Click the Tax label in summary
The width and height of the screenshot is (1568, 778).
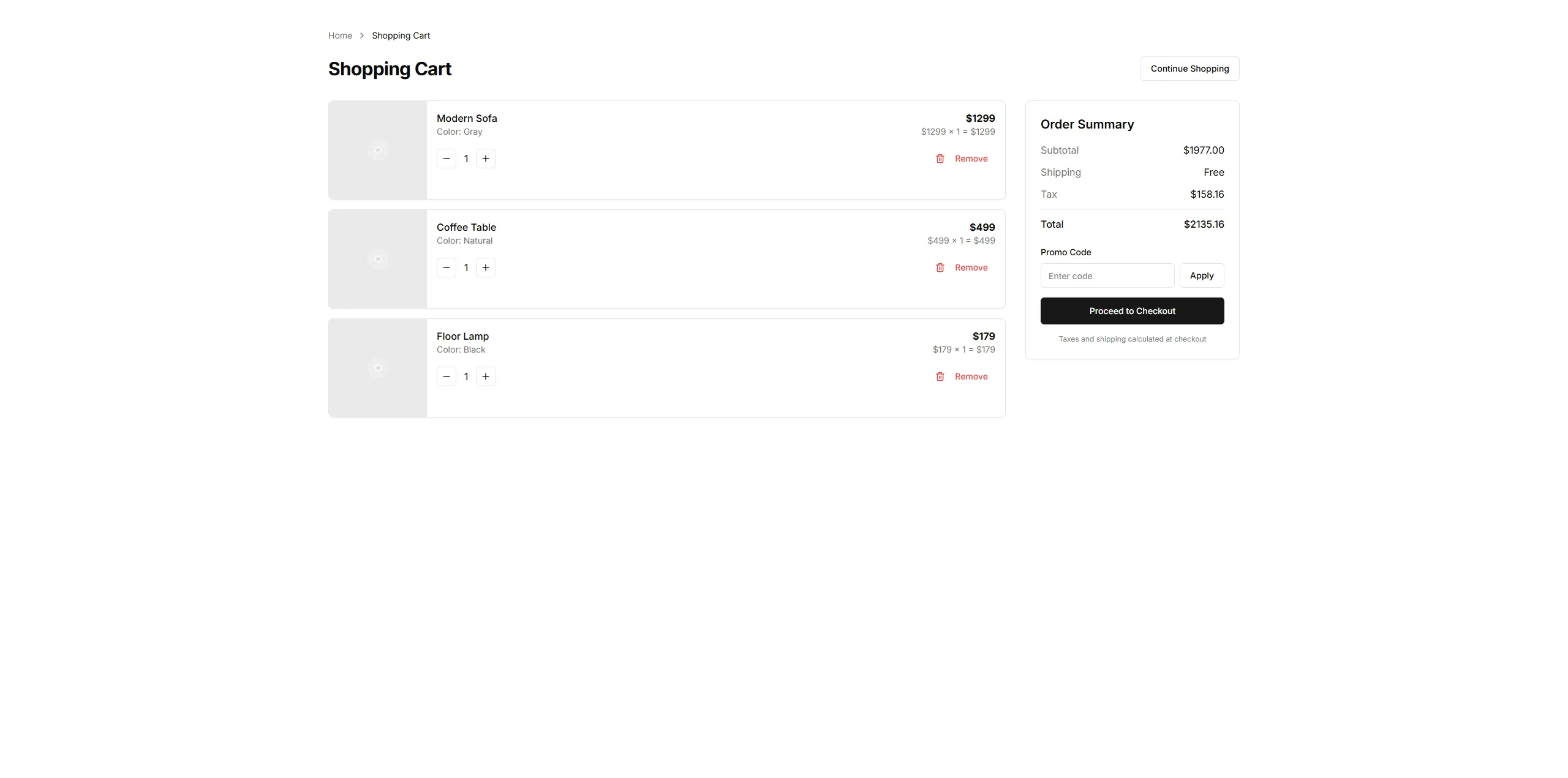pos(1049,194)
